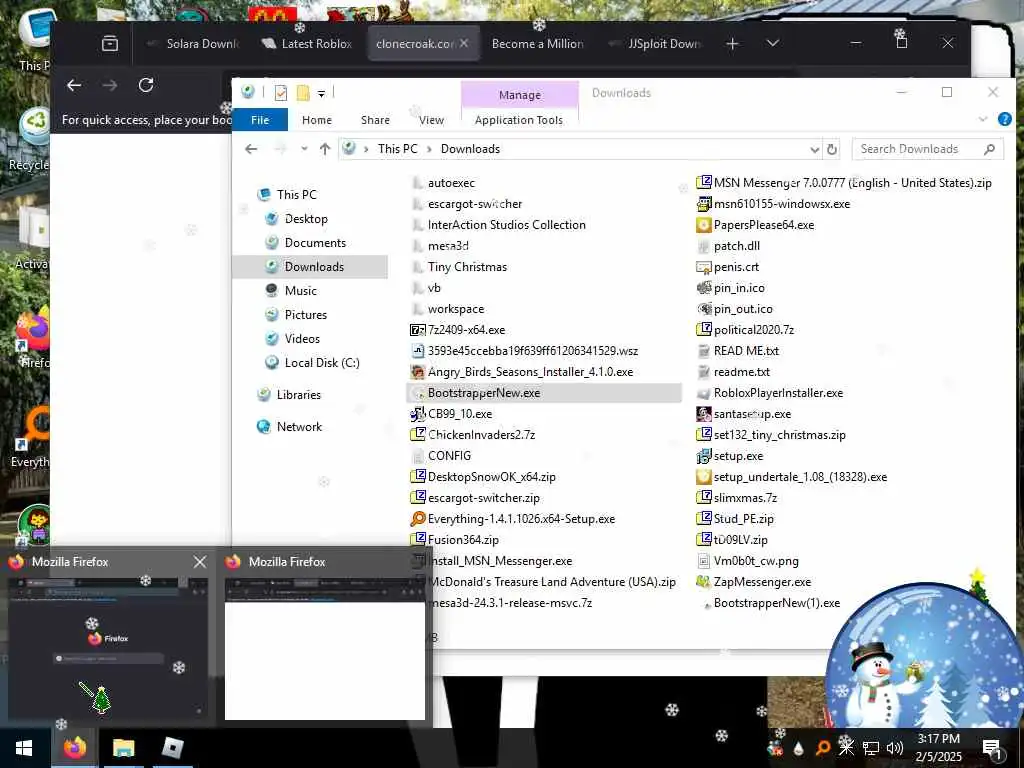Select the workspace folder
This screenshot has width=1024, height=768.
447,309
